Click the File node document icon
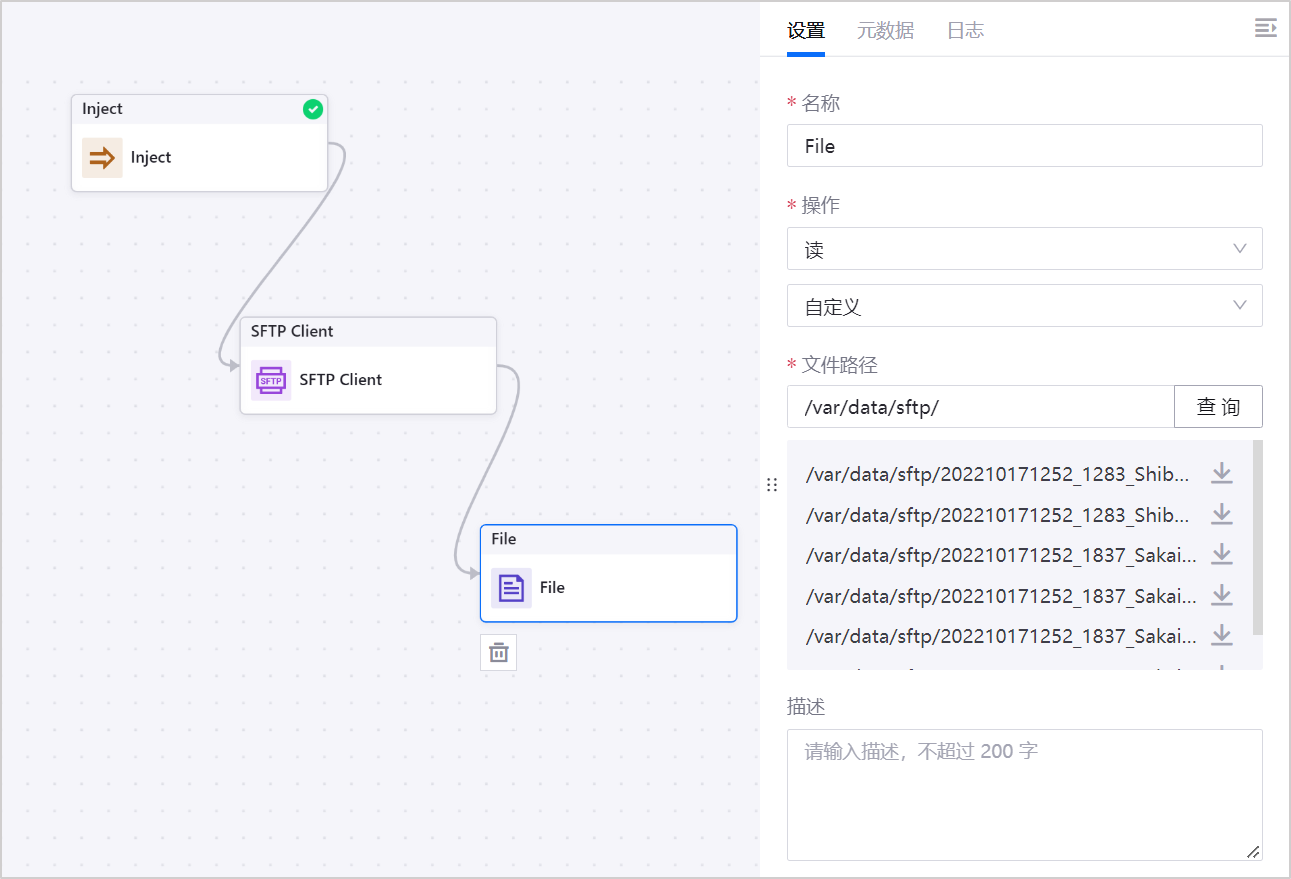1291x879 pixels. point(511,588)
